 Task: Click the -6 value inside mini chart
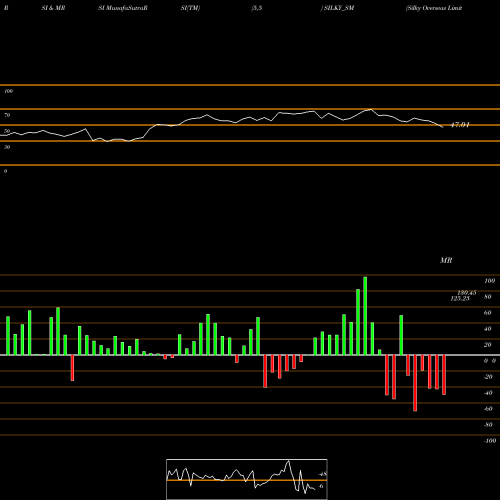[320, 486]
